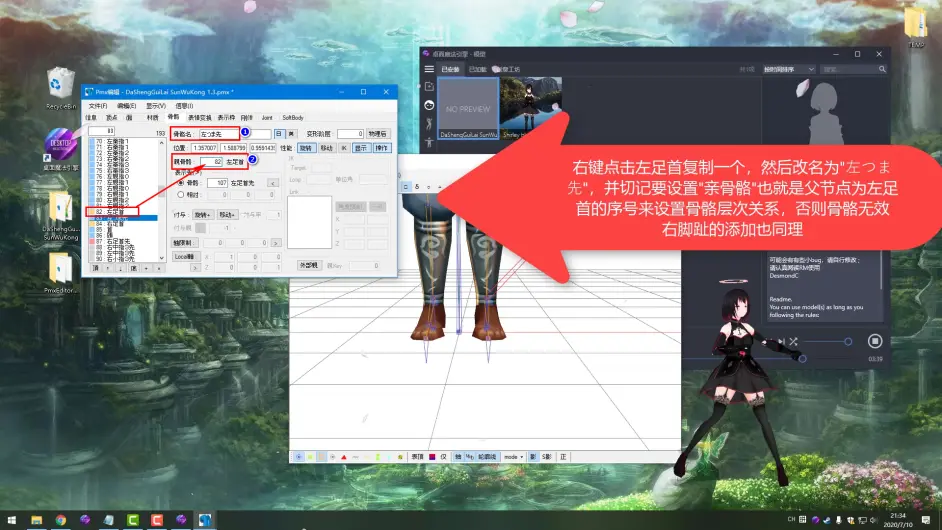Open the hamburger menu in model window
The image size is (942, 530).
[429, 69]
